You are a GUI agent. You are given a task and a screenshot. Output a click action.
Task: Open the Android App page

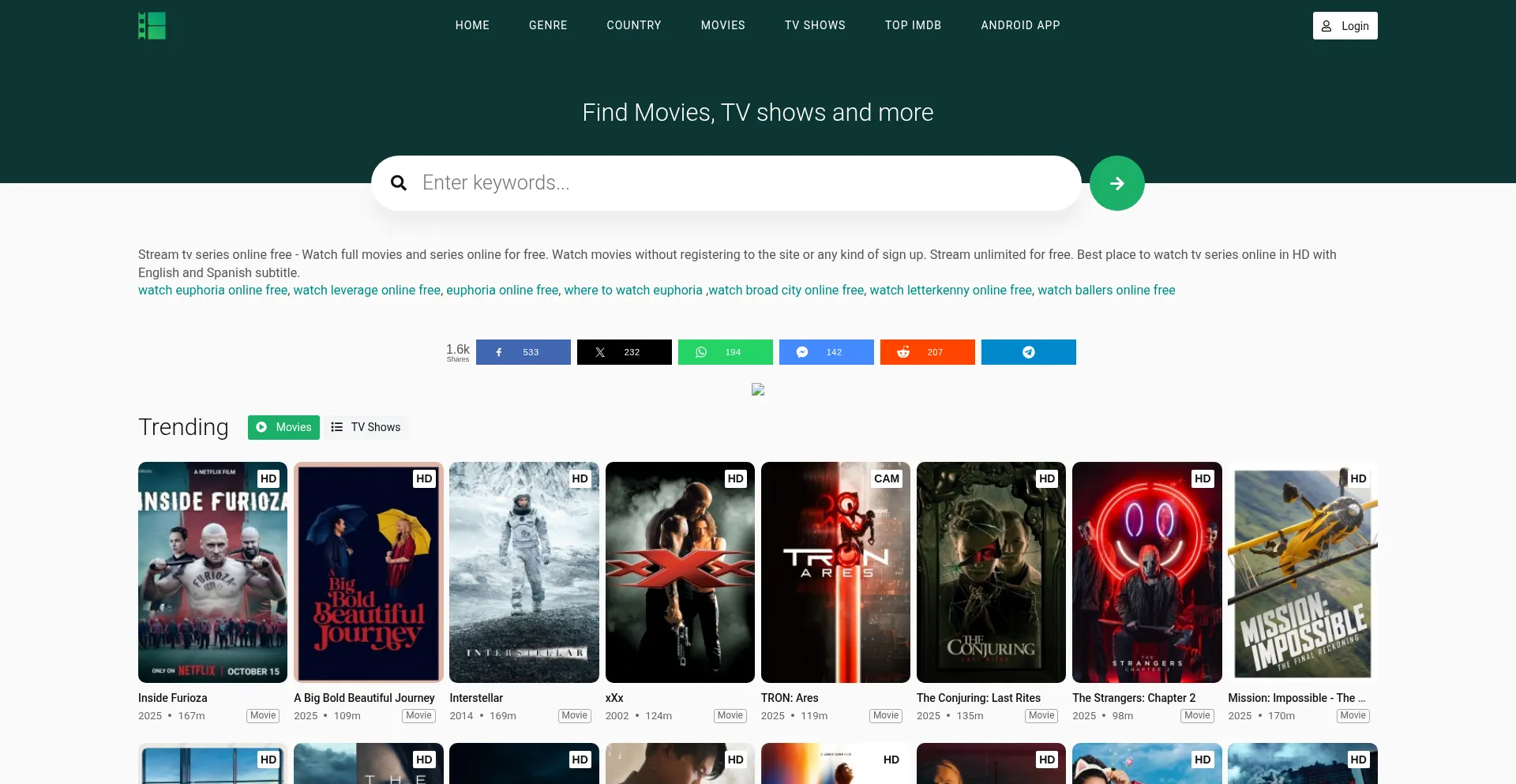pos(1020,25)
